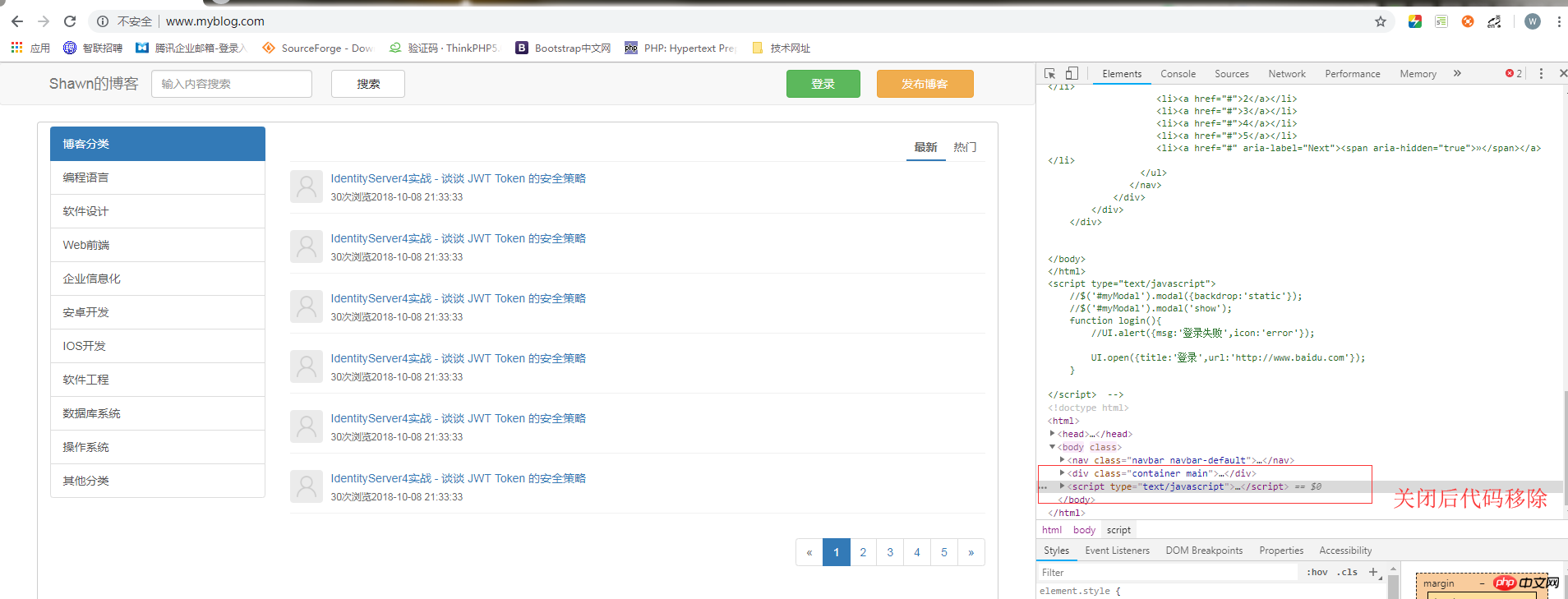Screen dimensions: 1568x599
Task: Show more DevTools tabs with the chevron
Action: click(1457, 73)
